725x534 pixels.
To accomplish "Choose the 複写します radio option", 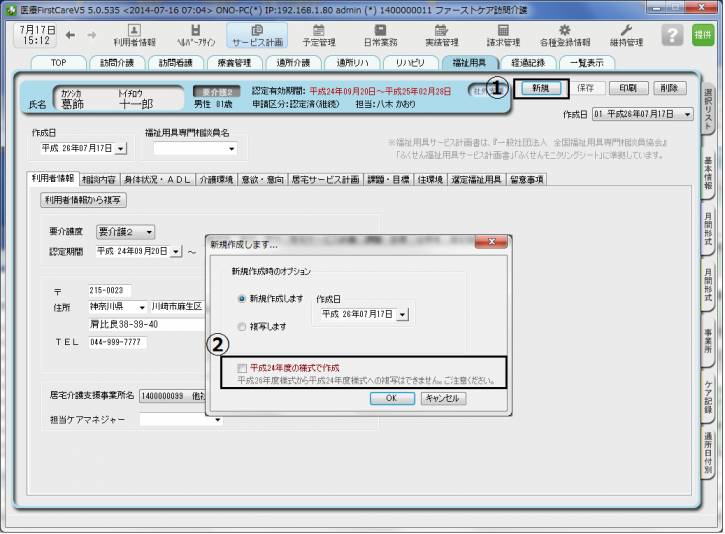I will [x=242, y=327].
